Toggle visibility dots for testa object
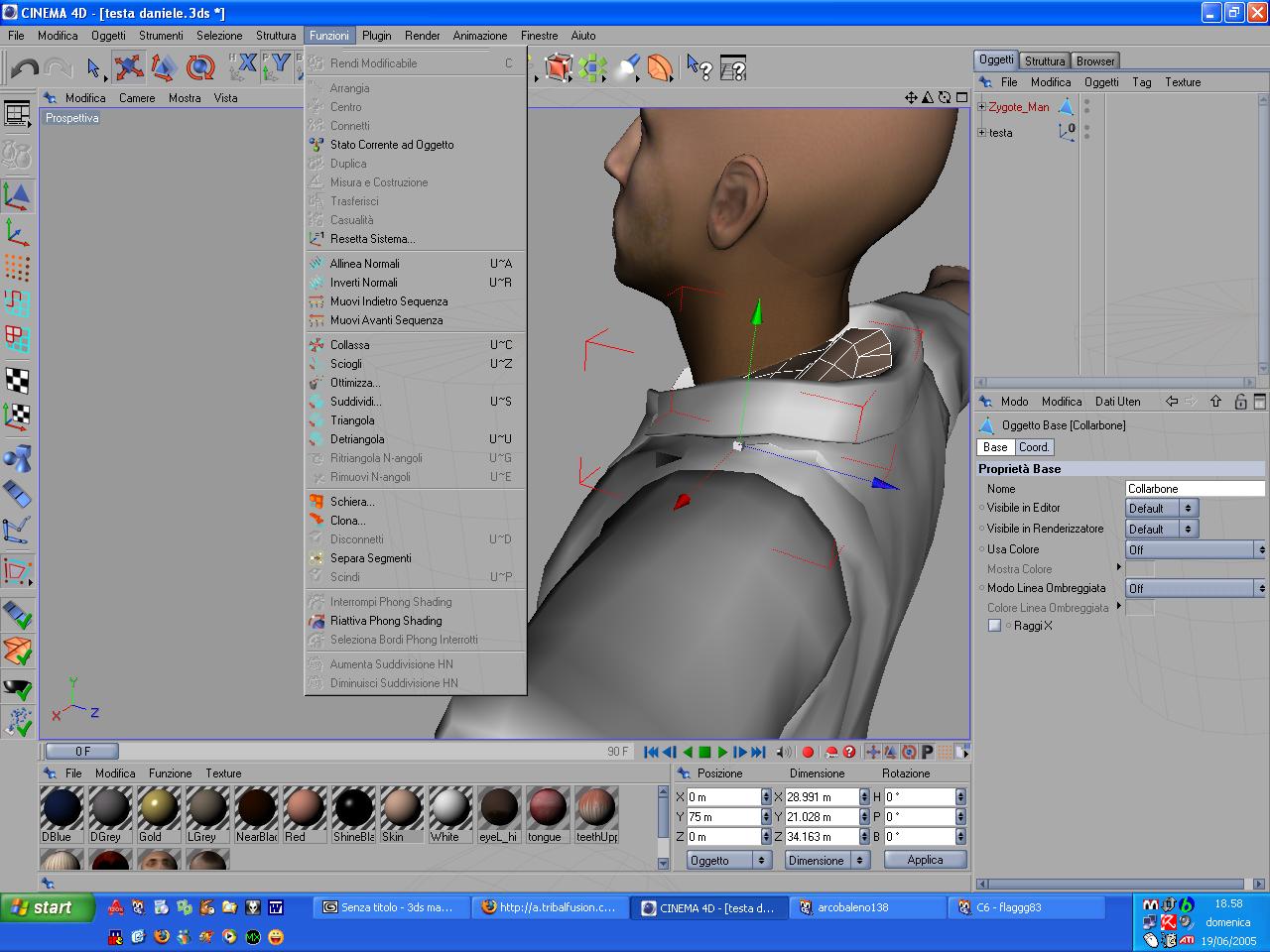This screenshot has height=952, width=1270. click(x=1086, y=132)
